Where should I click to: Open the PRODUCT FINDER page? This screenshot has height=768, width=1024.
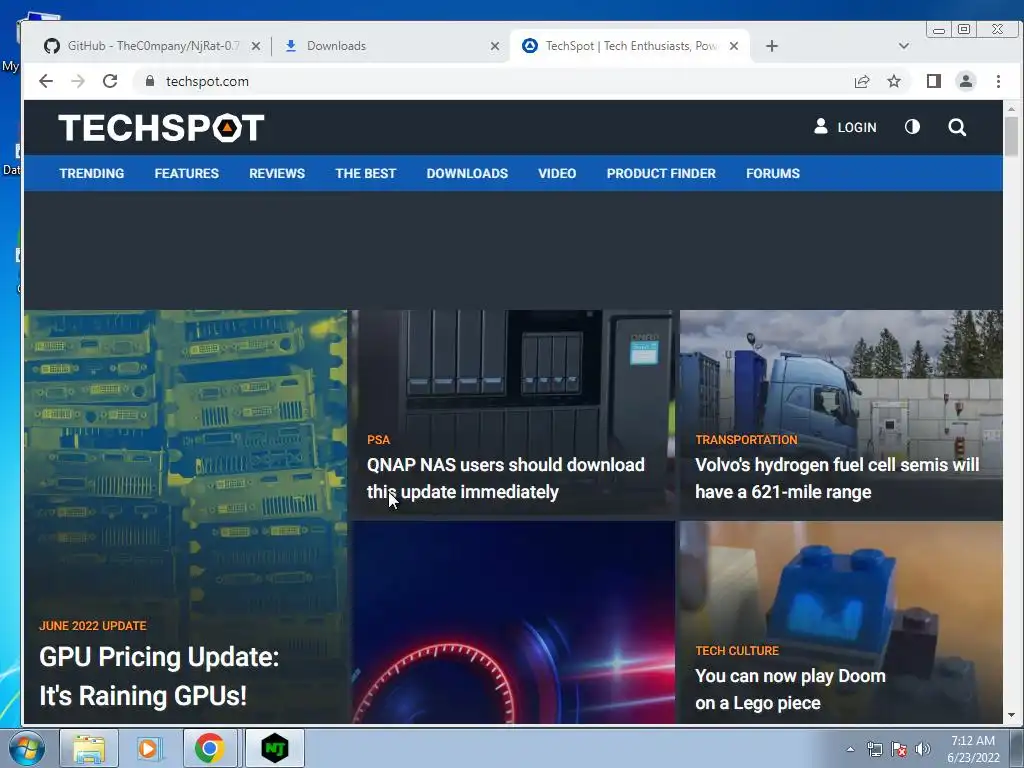pos(661,173)
